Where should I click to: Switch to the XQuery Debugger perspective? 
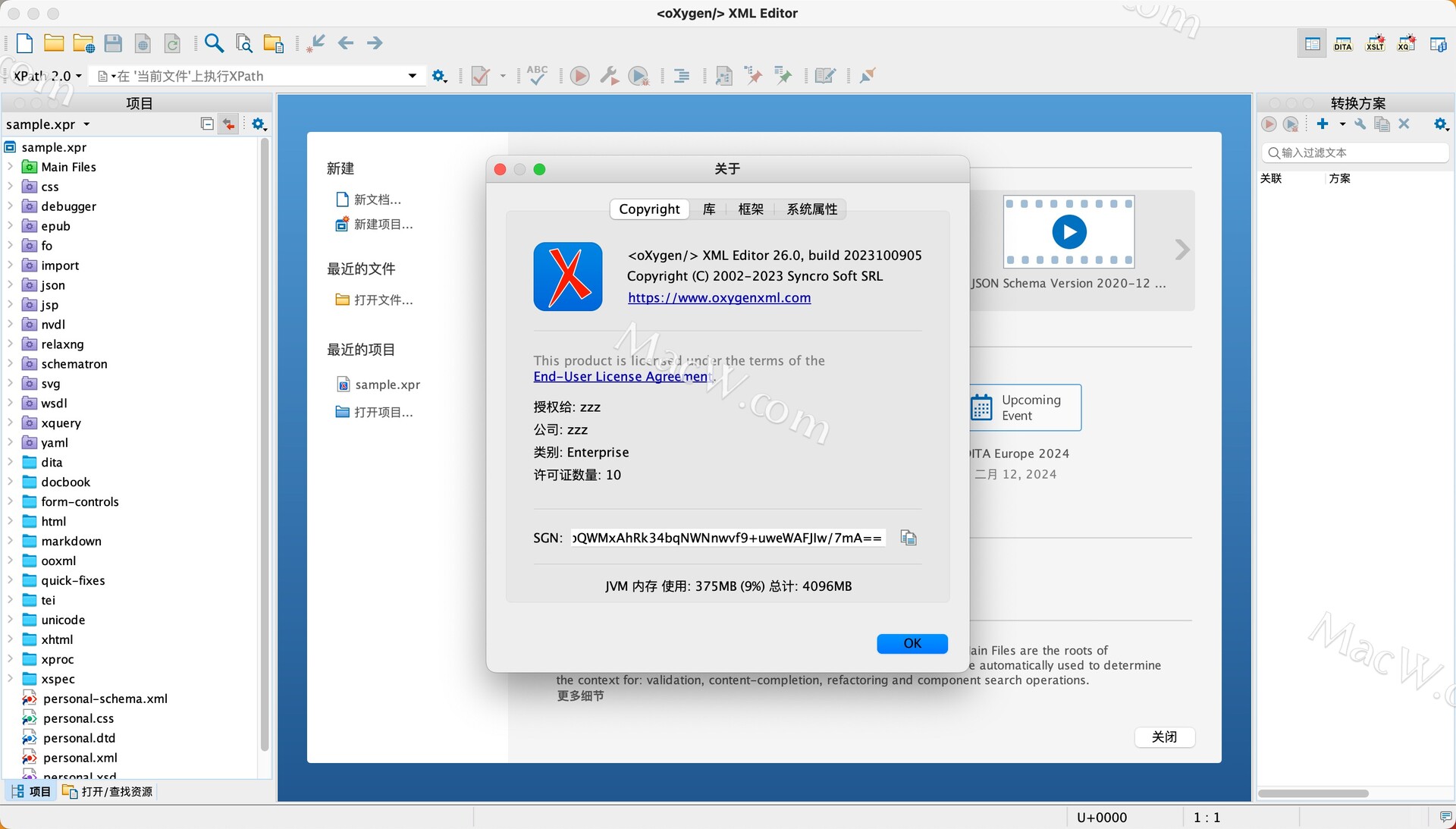click(1407, 43)
